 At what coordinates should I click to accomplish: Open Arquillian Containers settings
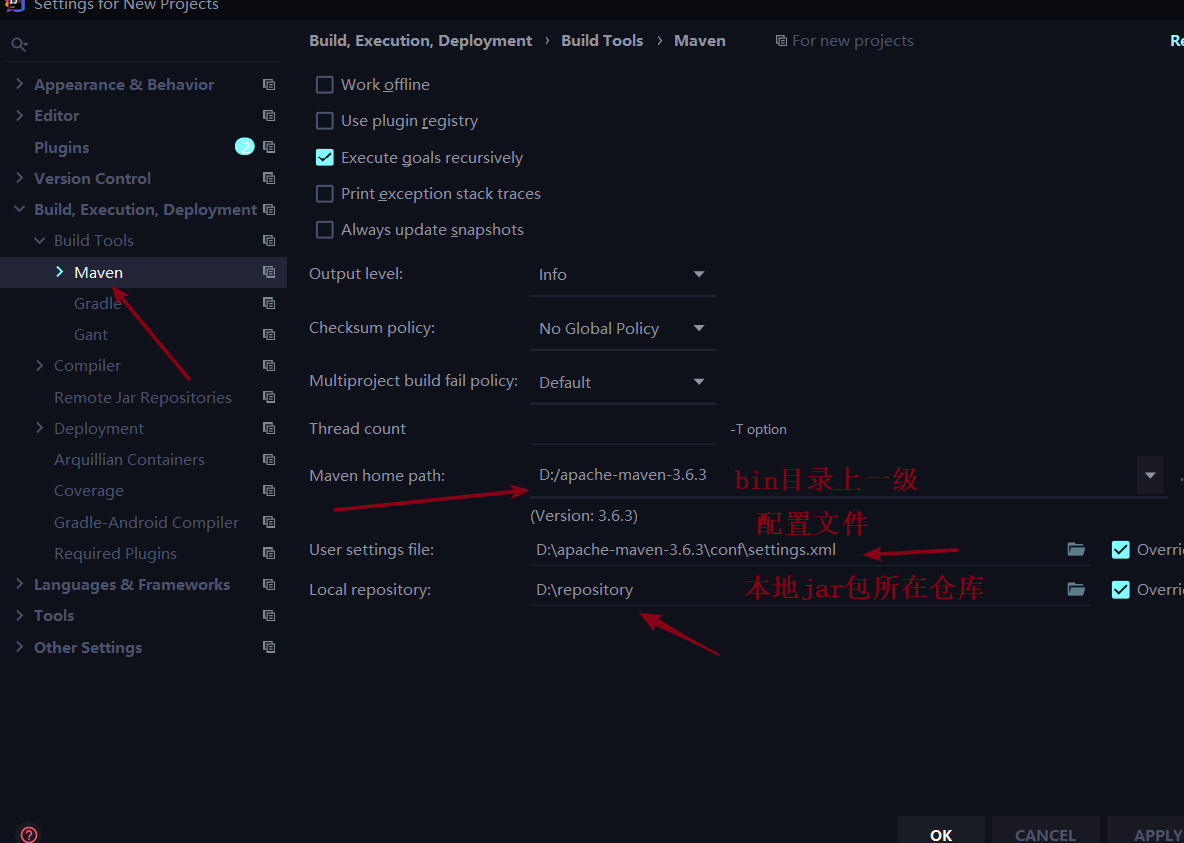pos(129,459)
